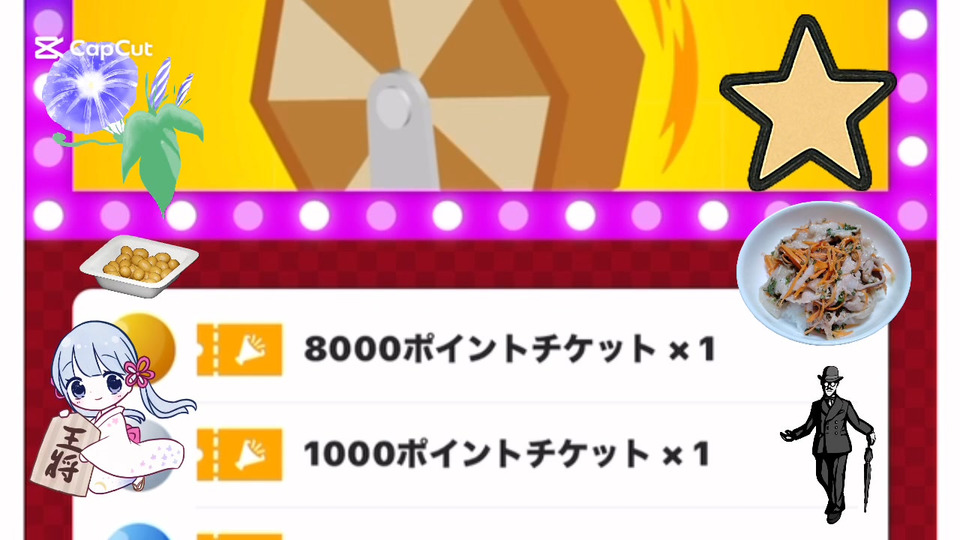This screenshot has width=960, height=540.
Task: Click the gold ball beside the 8000 ticket
Action: click(150, 344)
